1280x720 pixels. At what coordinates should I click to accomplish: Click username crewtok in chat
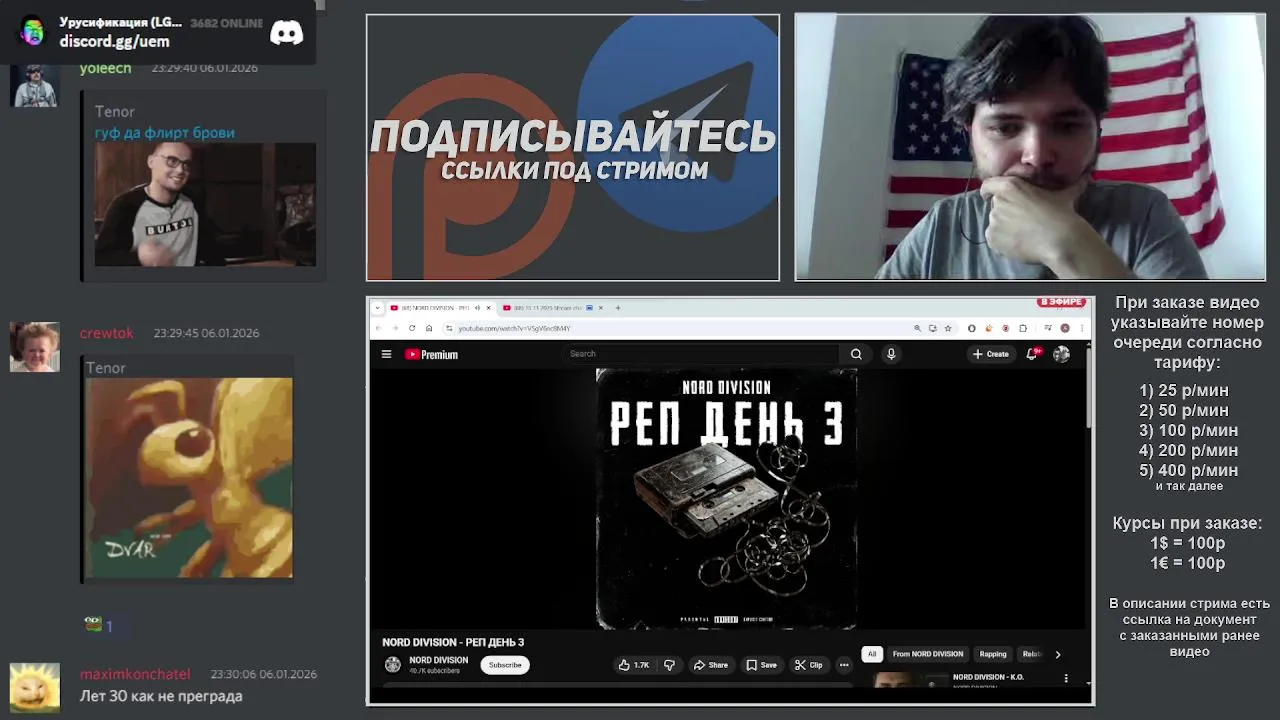106,333
